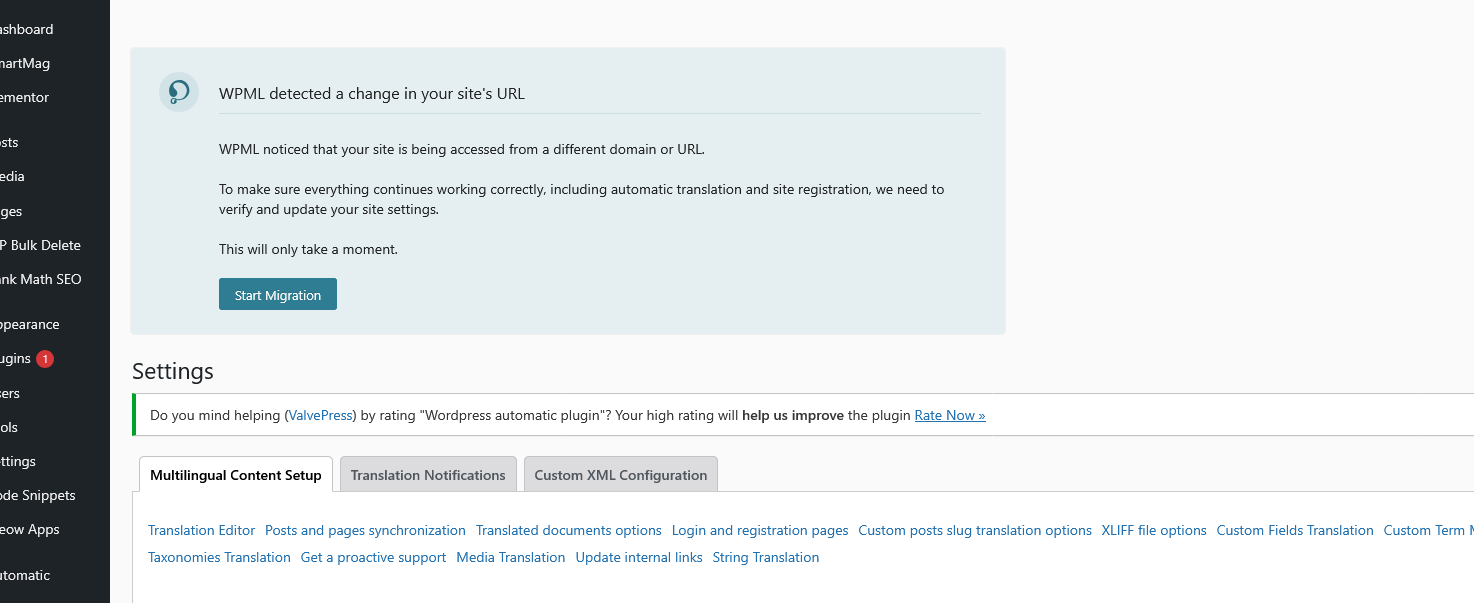The image size is (1474, 603).
Task: Click the WPML notice logo icon
Action: pos(178,92)
